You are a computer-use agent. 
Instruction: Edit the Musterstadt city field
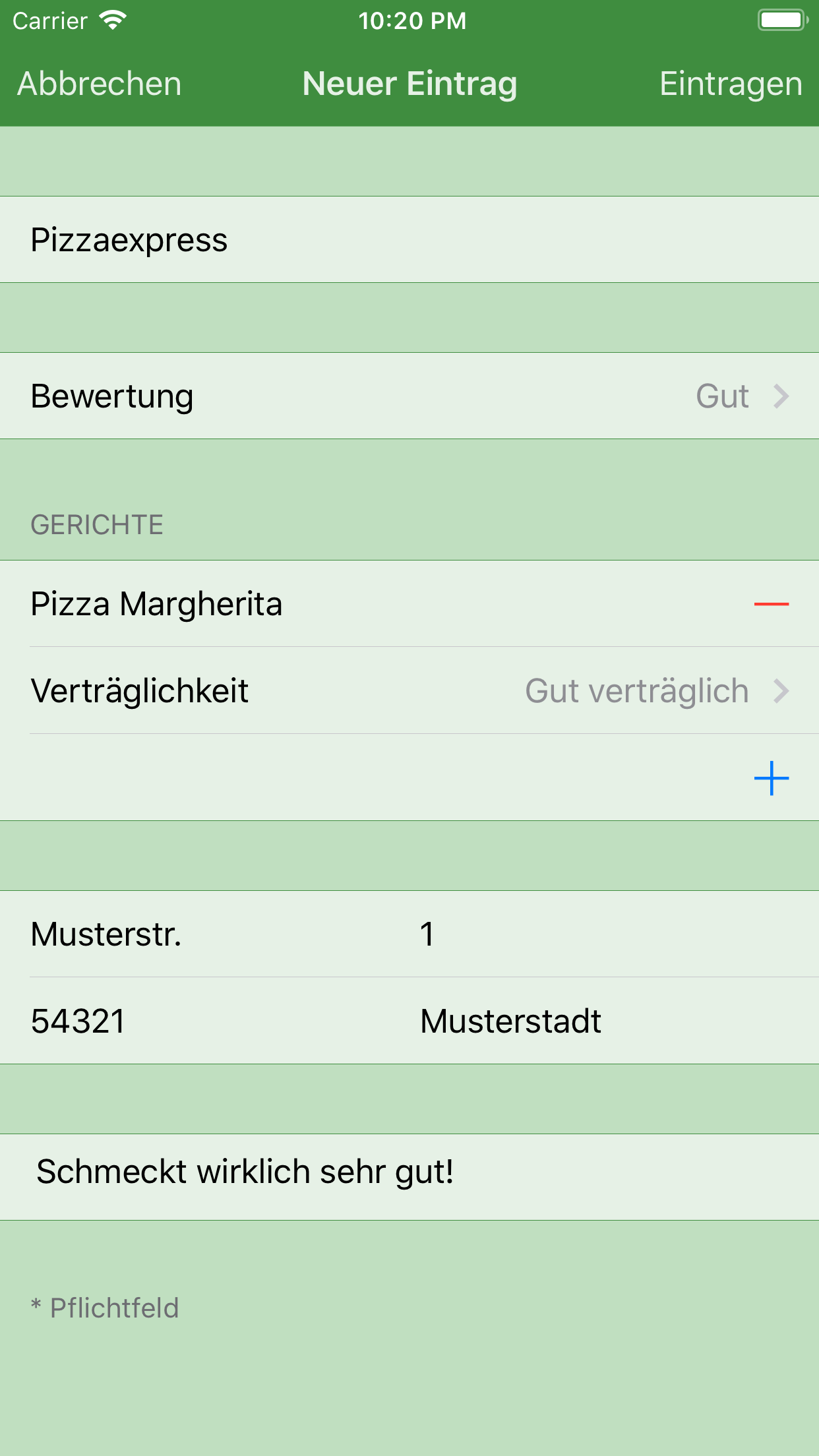coord(593,1021)
